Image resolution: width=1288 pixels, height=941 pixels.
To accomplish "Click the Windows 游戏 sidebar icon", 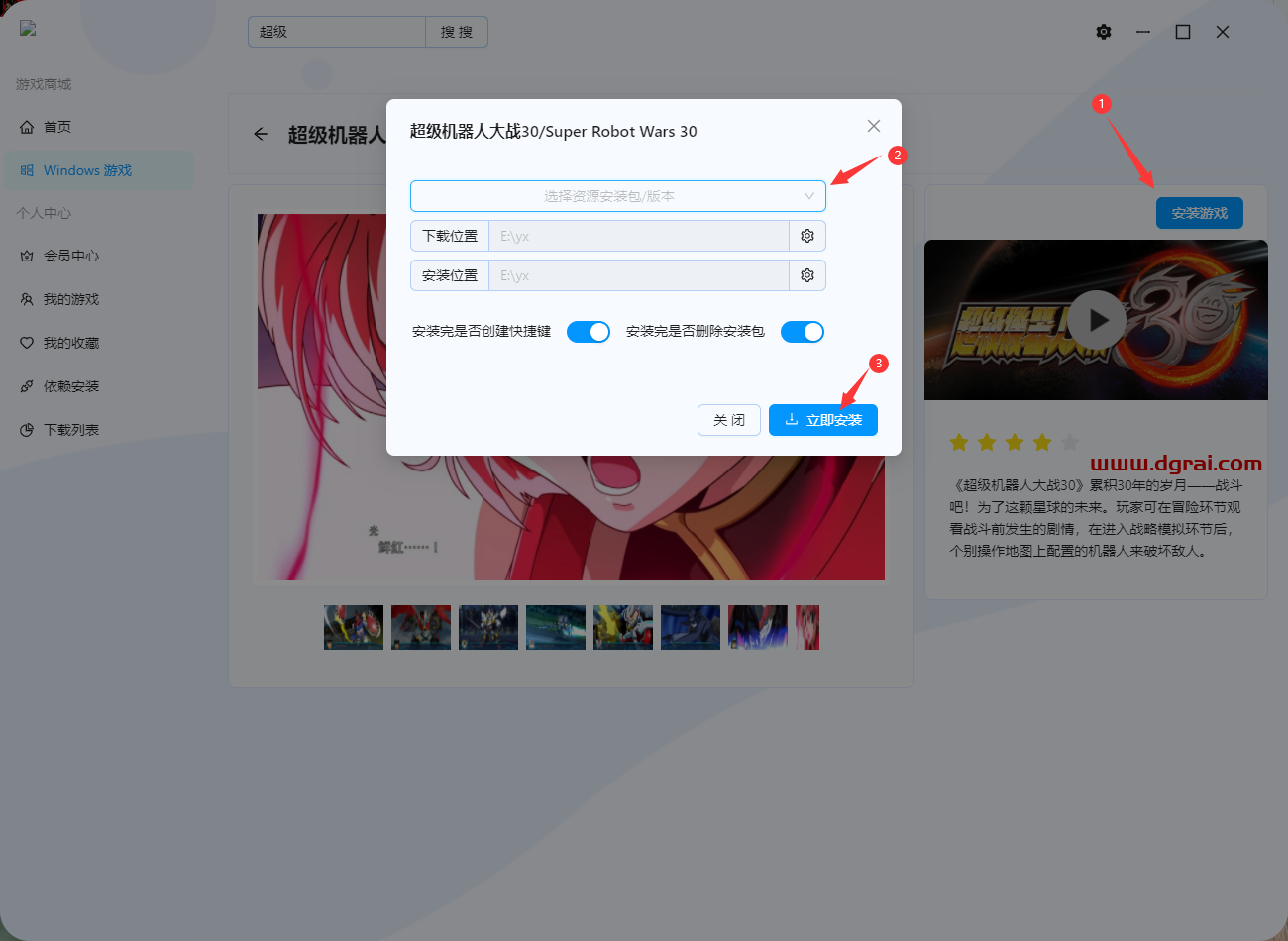I will (27, 170).
